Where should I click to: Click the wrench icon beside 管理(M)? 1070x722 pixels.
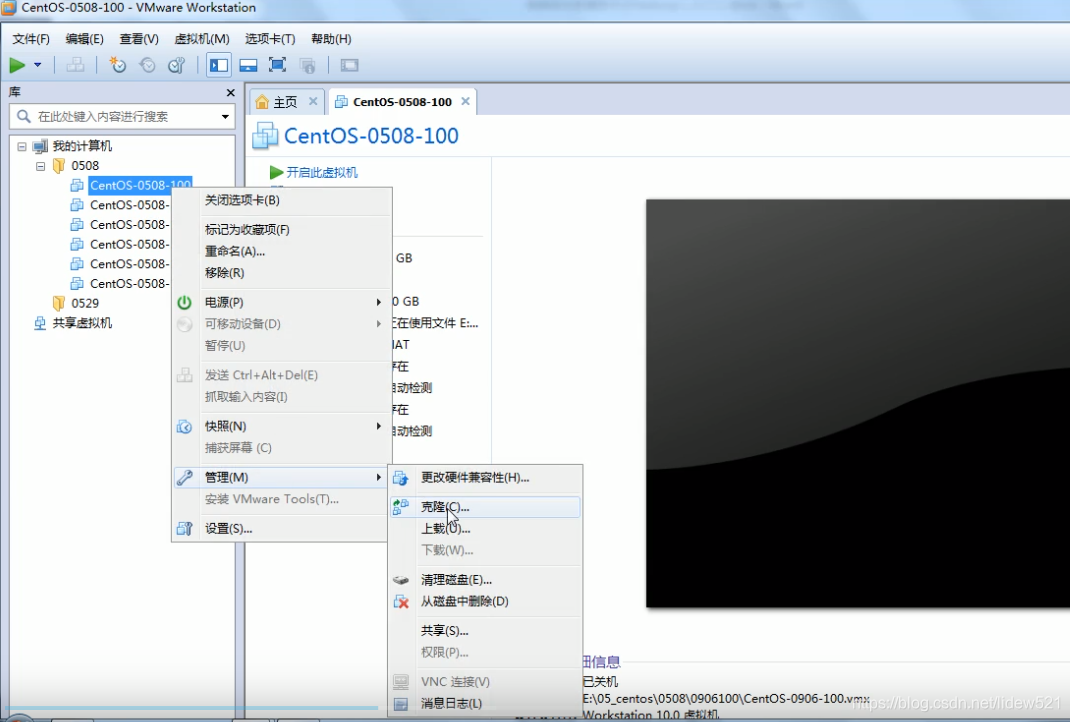tap(184, 477)
